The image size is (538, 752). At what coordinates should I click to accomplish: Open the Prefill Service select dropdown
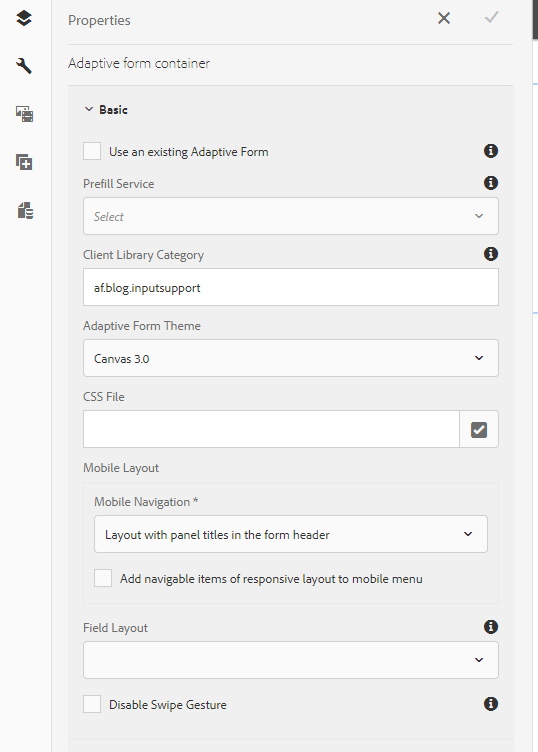[291, 216]
